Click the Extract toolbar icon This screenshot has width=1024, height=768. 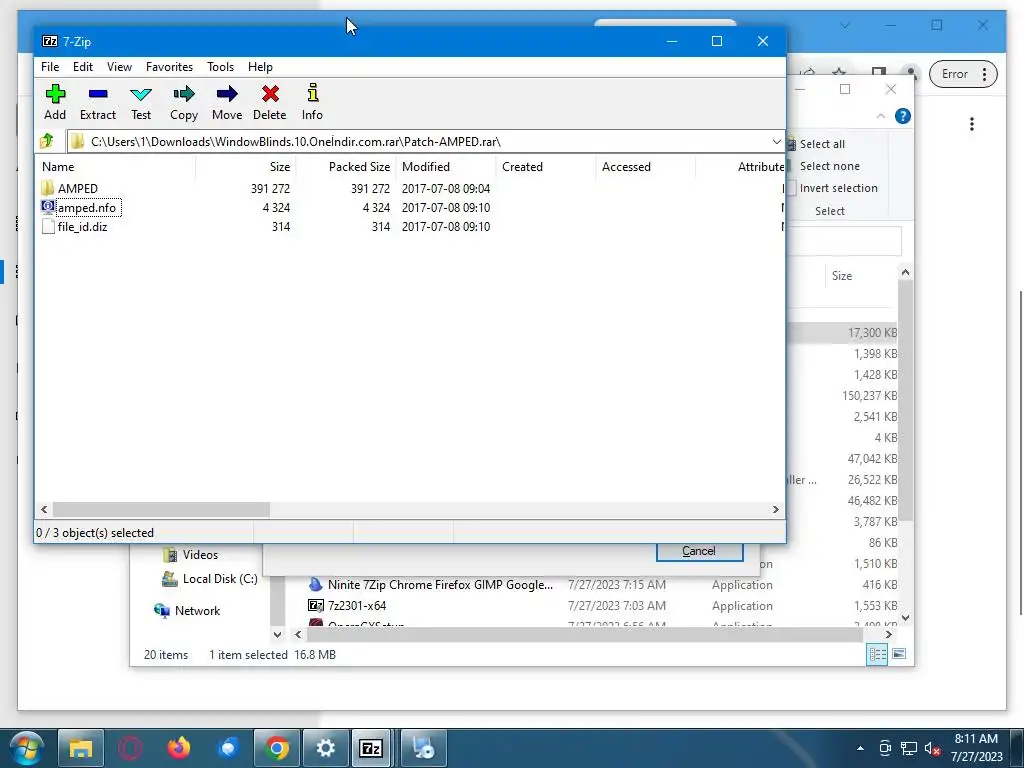click(98, 102)
